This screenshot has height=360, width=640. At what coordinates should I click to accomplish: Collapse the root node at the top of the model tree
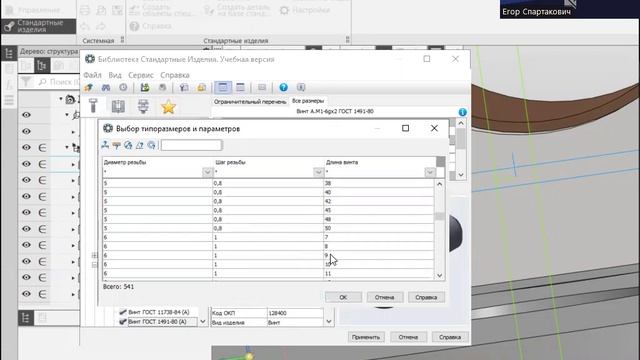coord(61,99)
